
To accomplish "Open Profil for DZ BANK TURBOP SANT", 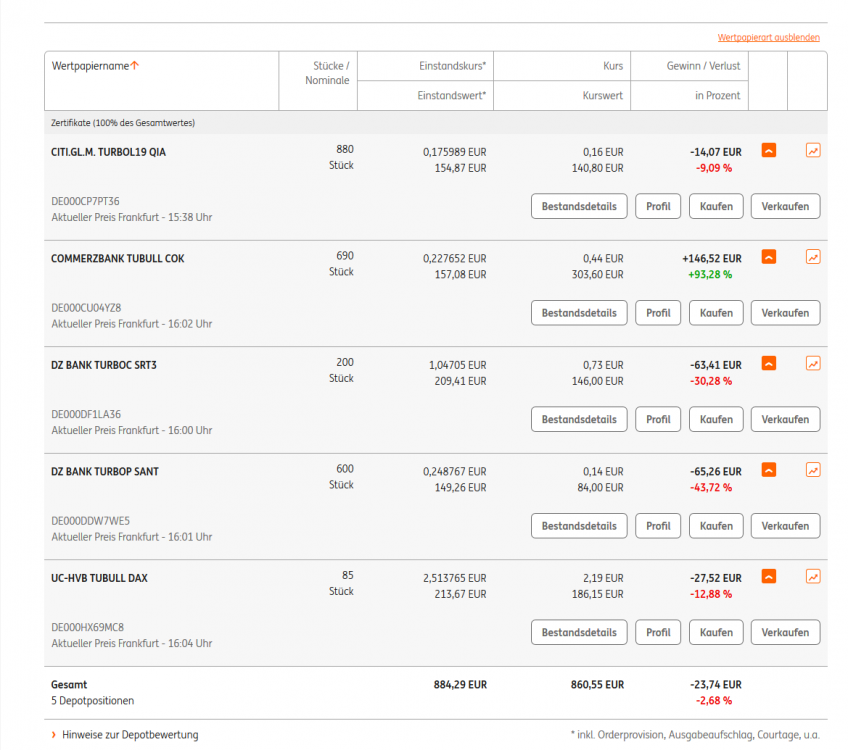I will pos(658,526).
